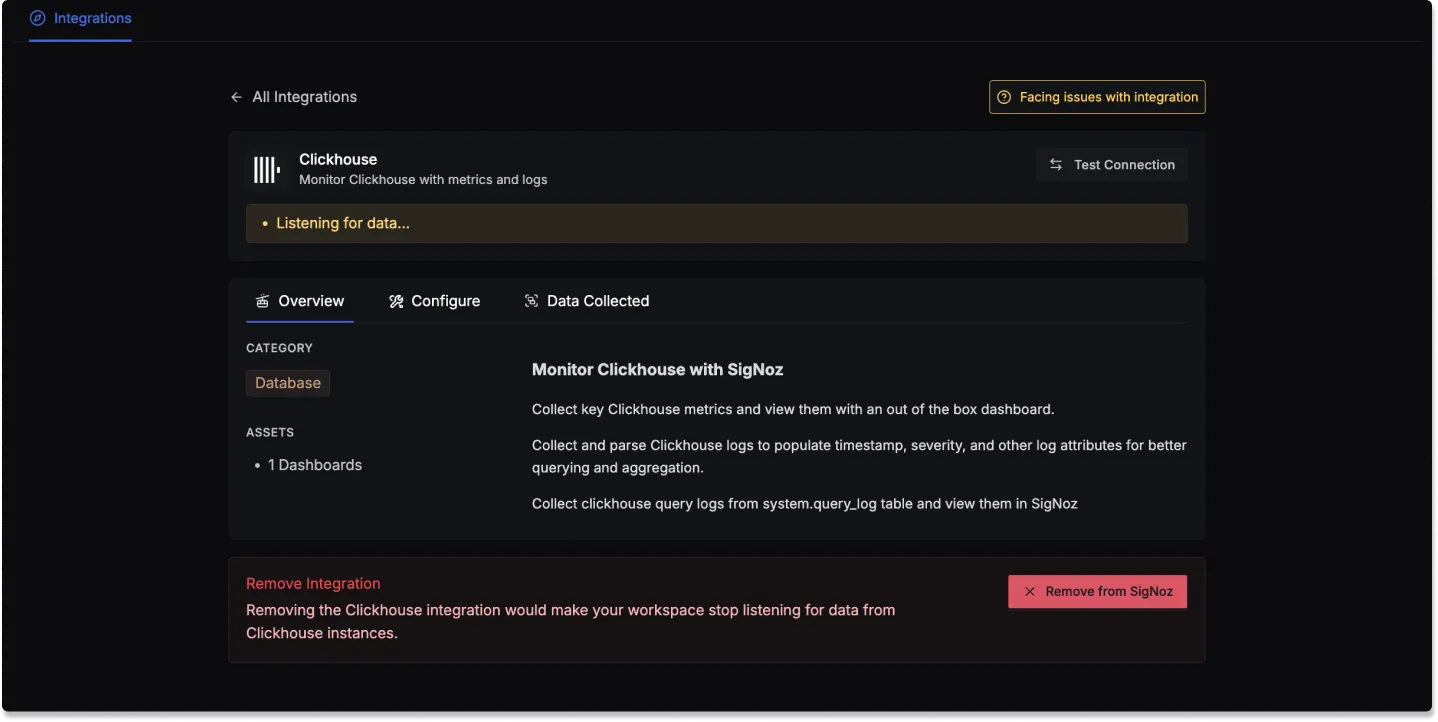Screen dimensions: 1438x722
Task: Click the Test Connection button
Action: click(1112, 165)
